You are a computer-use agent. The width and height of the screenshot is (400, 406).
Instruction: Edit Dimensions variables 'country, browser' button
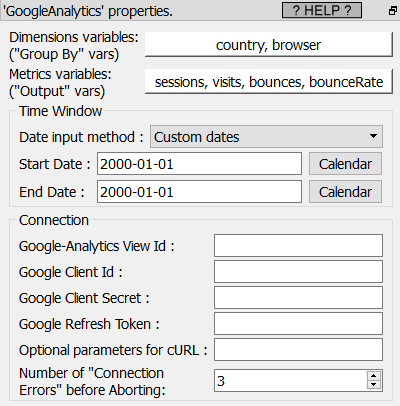pyautogui.click(x=269, y=45)
